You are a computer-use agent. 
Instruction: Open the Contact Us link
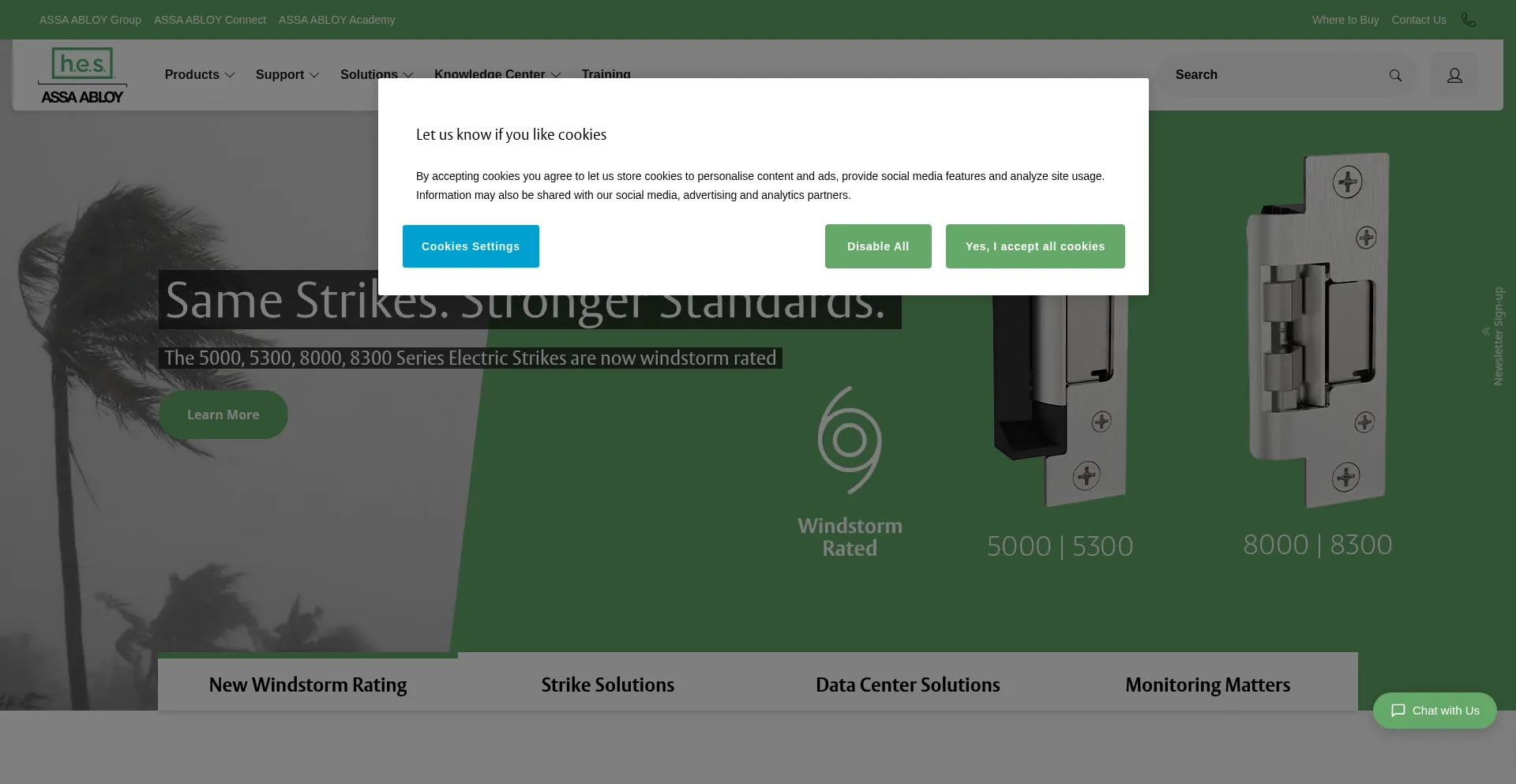click(1419, 20)
